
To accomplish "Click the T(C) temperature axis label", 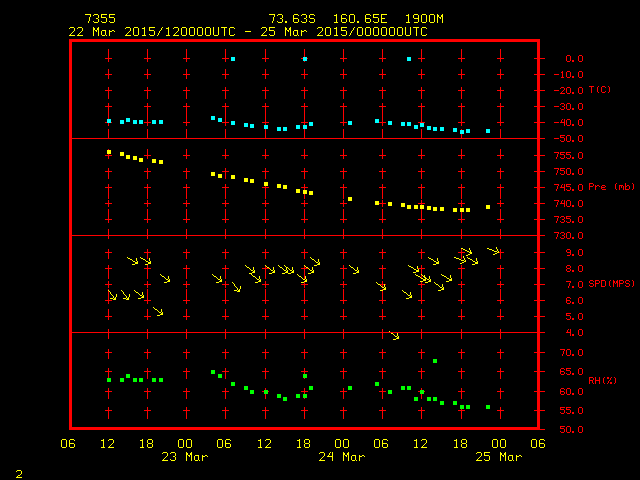I will pos(599,90).
